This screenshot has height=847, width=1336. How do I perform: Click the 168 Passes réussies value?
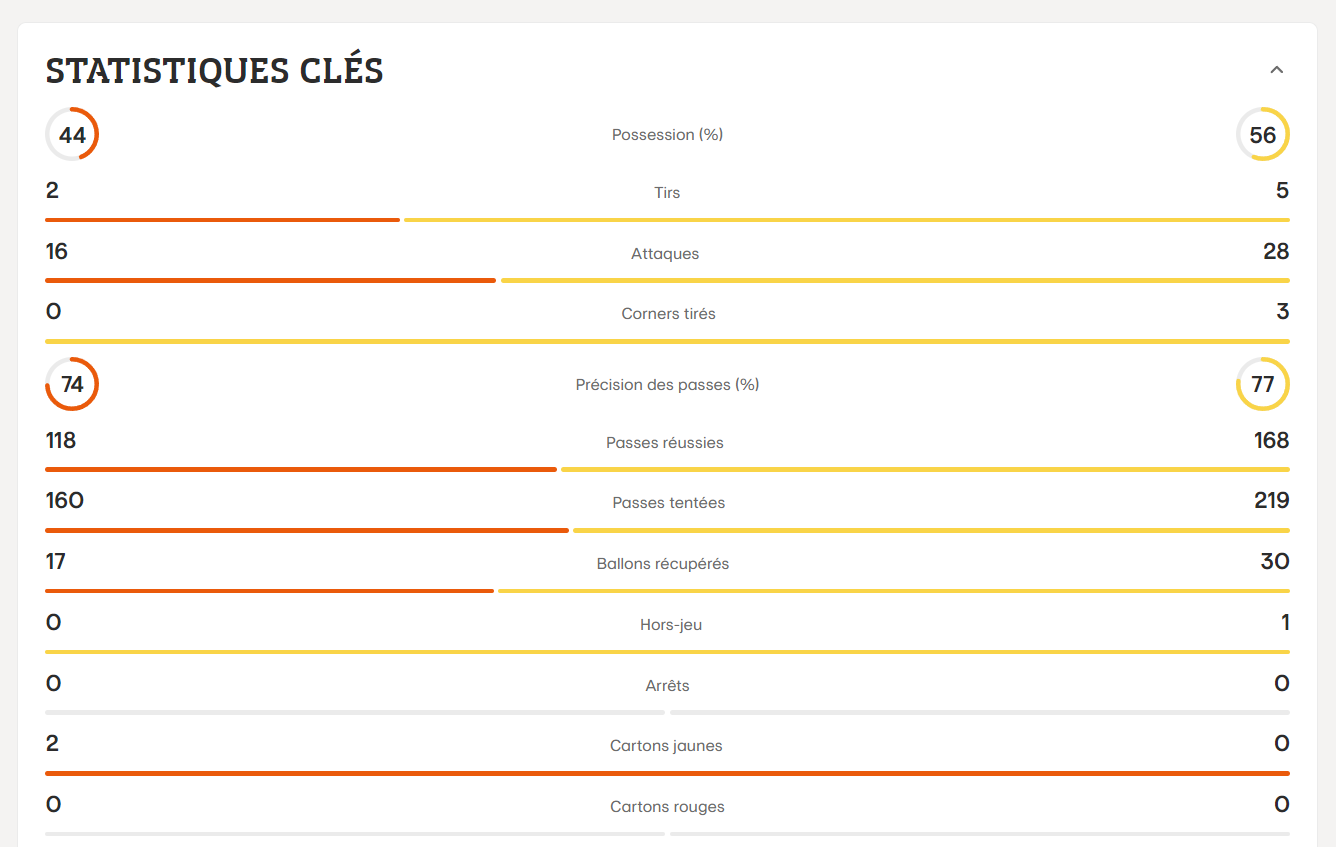point(1270,440)
